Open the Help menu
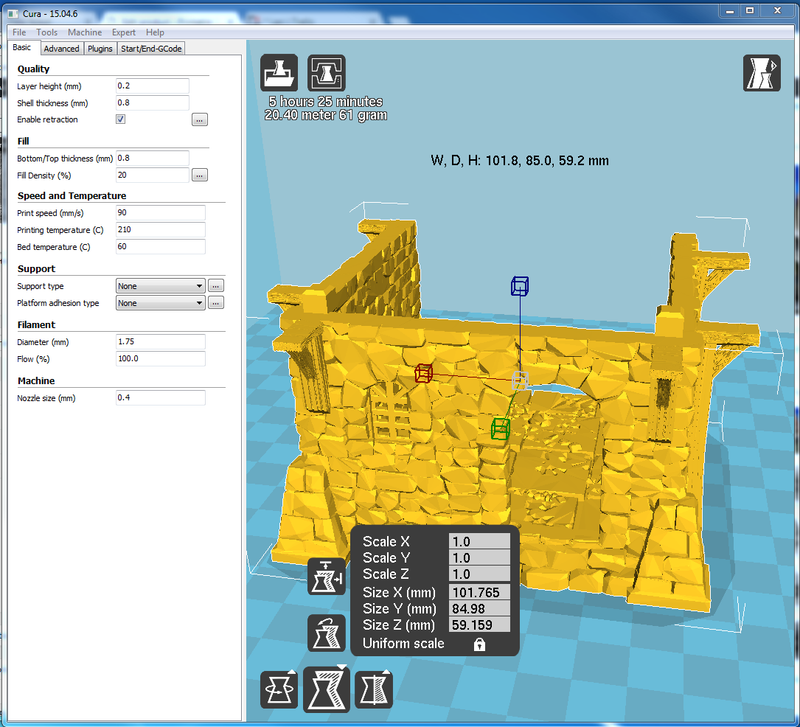The image size is (800, 727). 155,32
